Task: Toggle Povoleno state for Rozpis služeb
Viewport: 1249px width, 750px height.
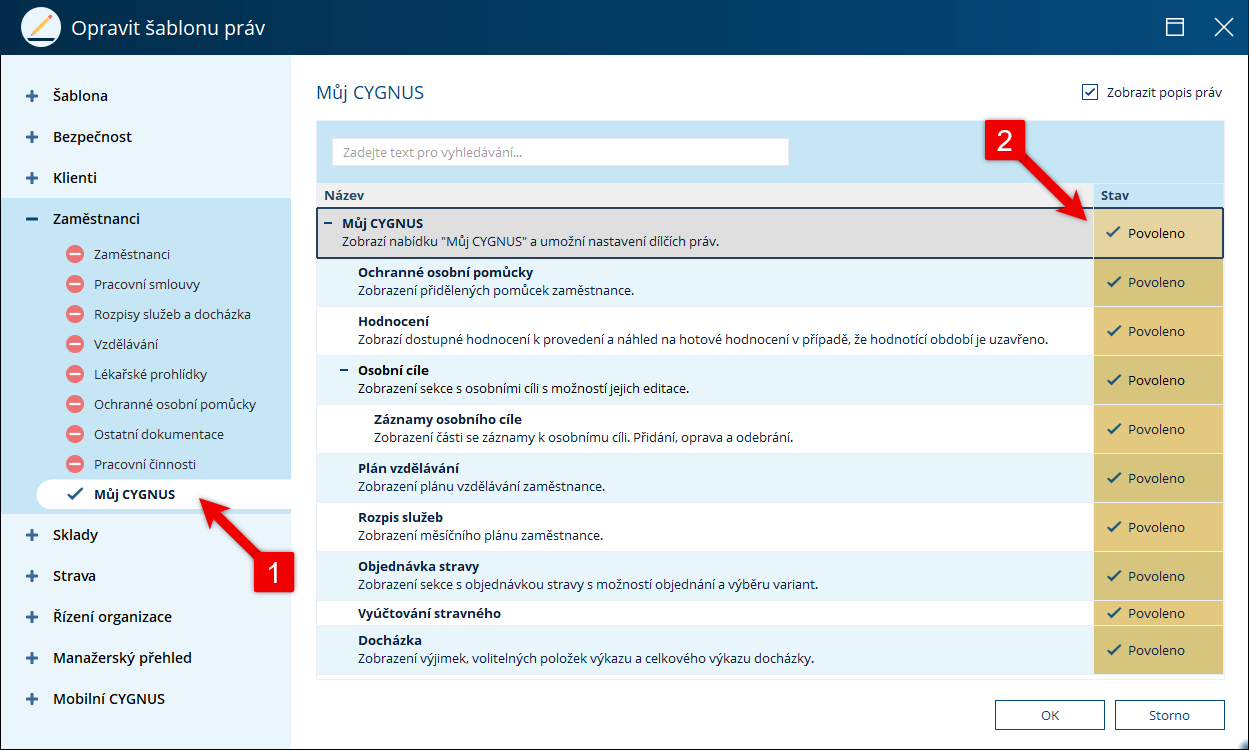Action: [1158, 527]
